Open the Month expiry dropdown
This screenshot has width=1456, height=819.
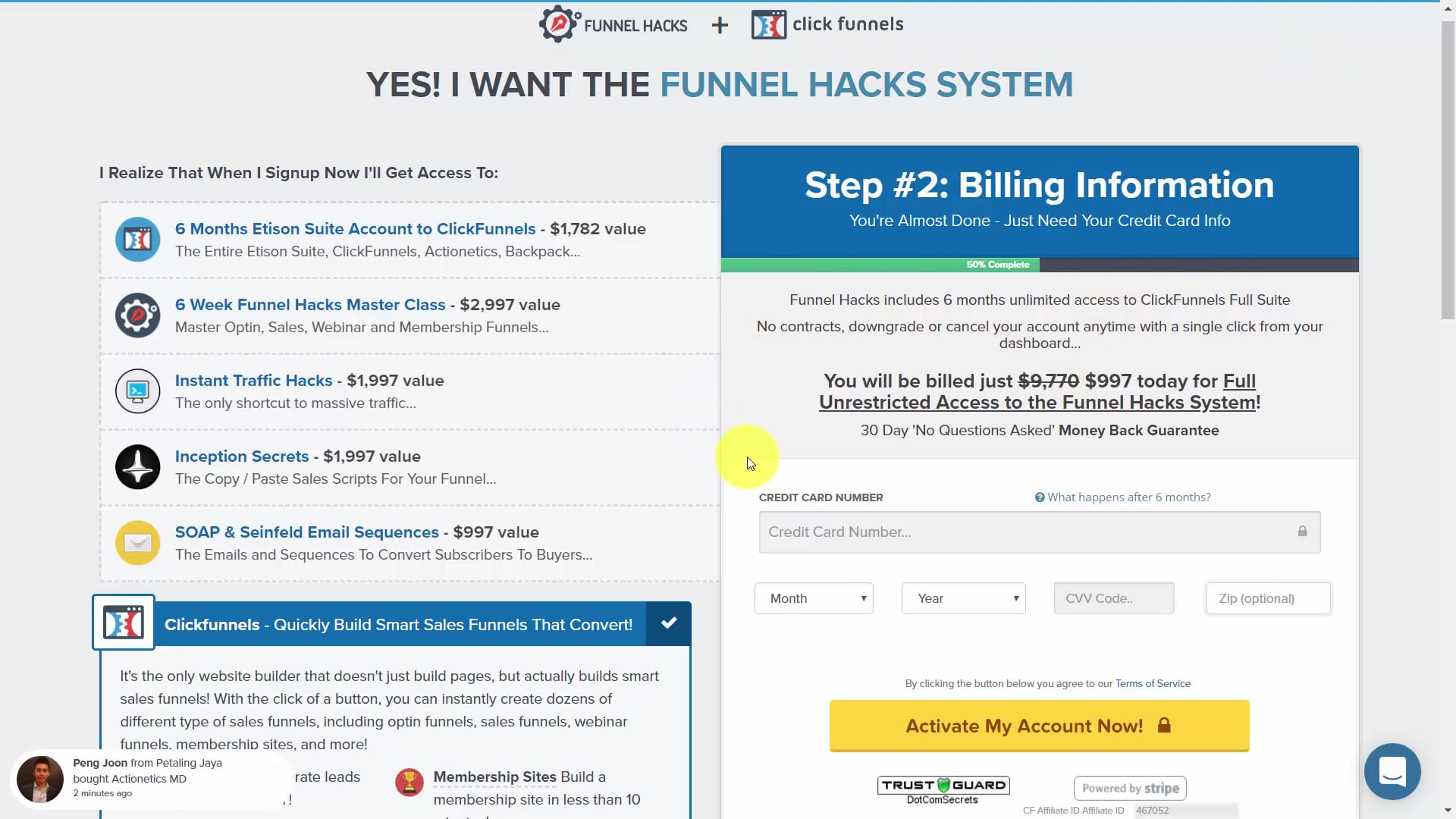click(814, 598)
